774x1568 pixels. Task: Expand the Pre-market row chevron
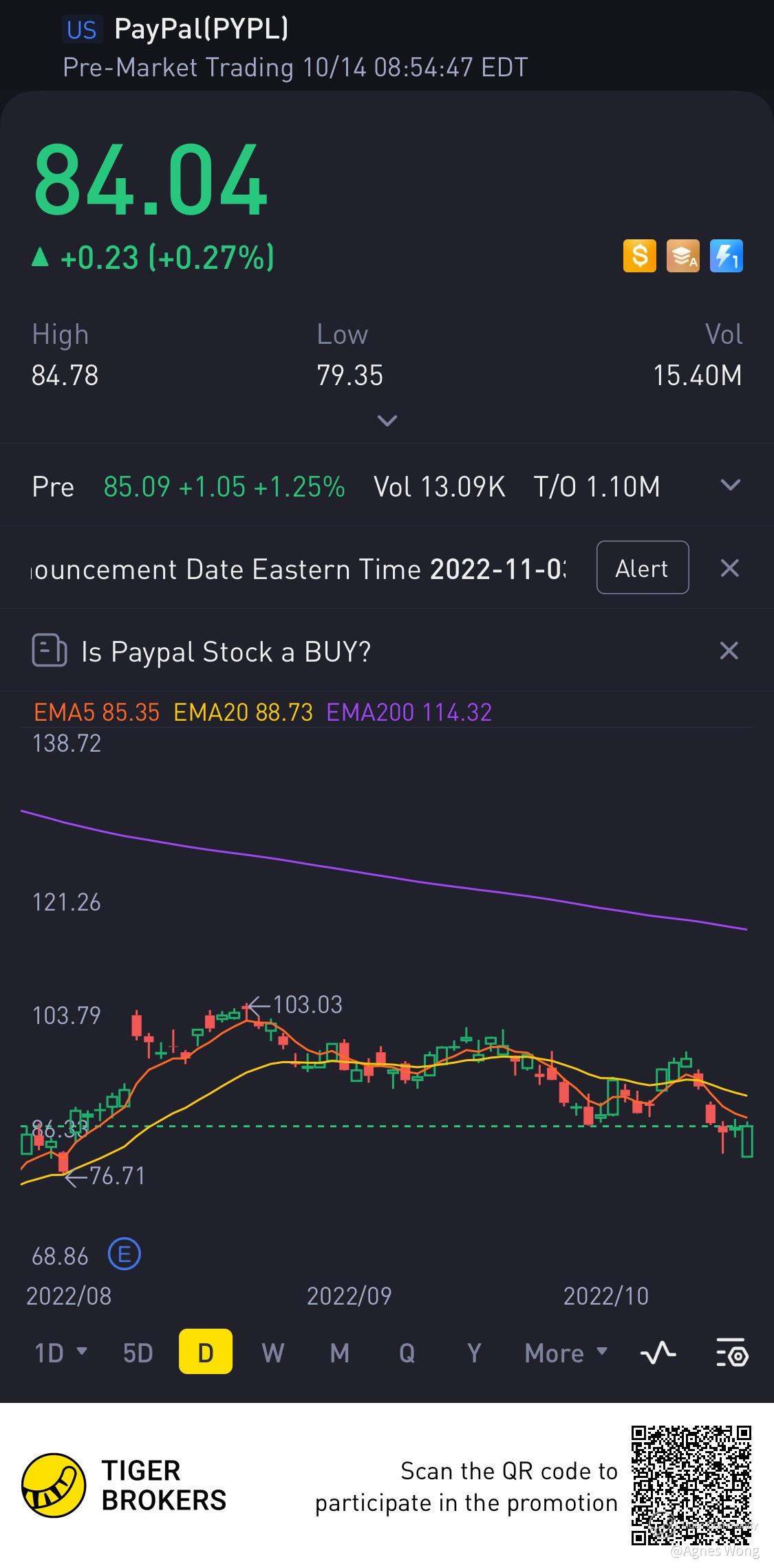tap(730, 486)
